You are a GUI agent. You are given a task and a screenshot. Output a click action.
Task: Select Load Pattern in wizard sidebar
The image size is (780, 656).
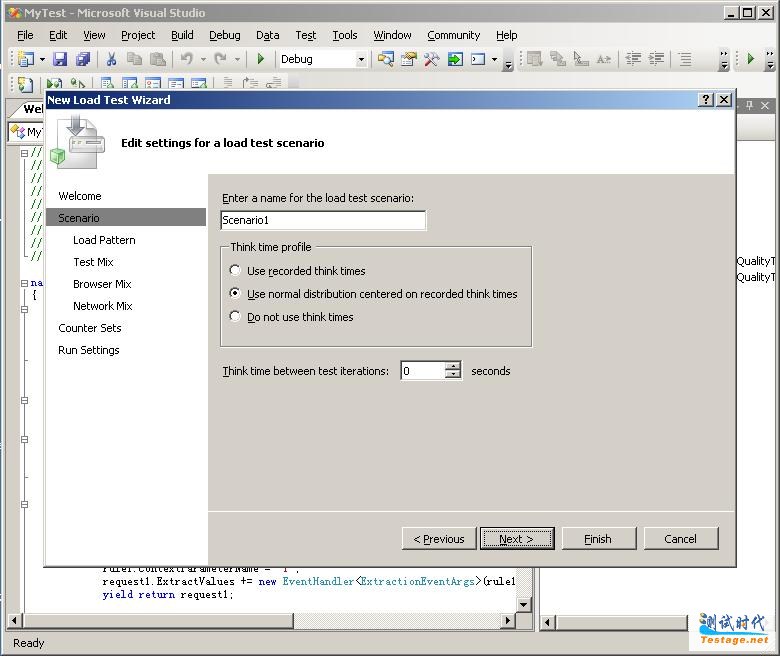pos(104,240)
